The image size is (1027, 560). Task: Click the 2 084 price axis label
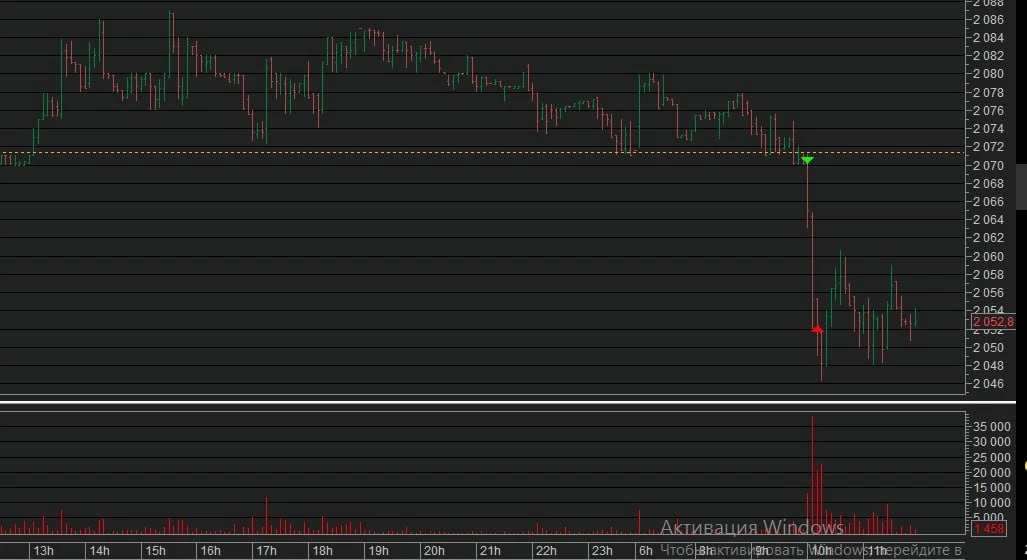click(988, 37)
